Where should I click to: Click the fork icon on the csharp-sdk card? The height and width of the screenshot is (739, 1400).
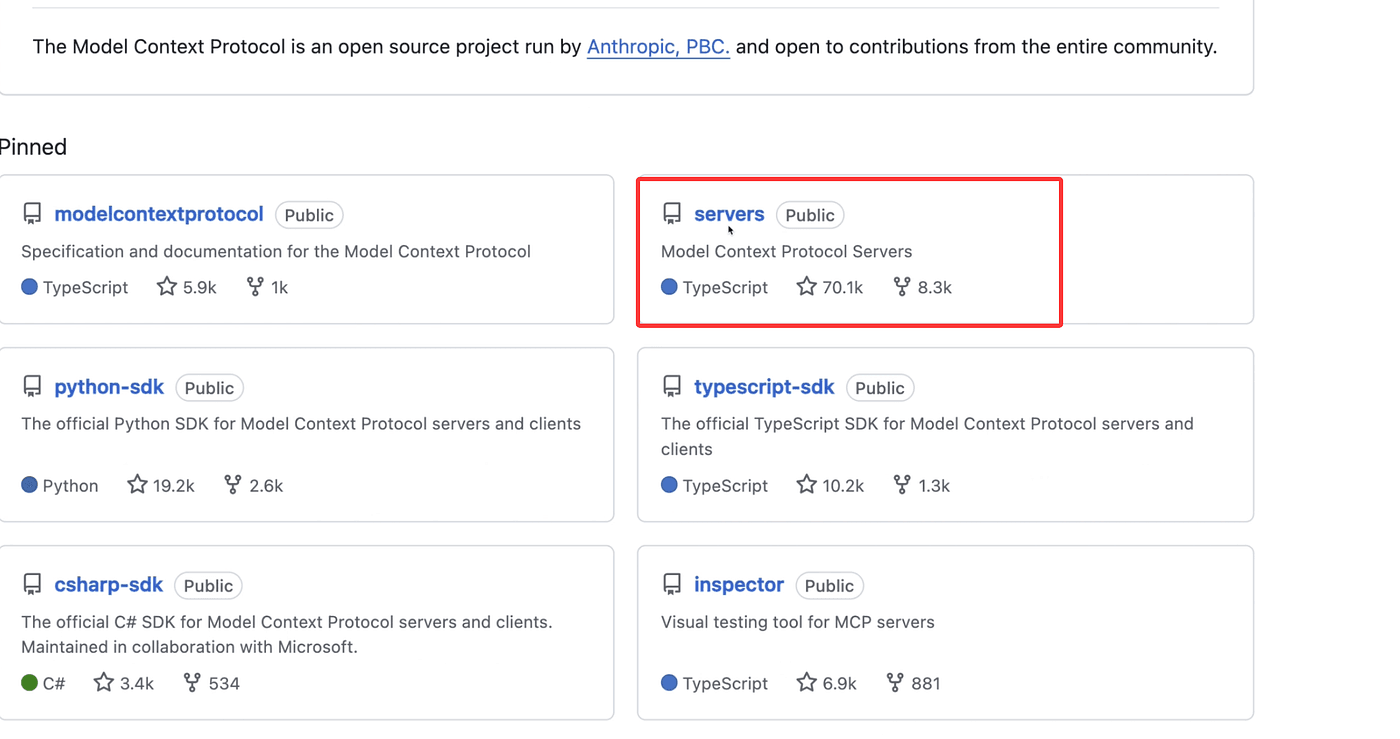click(193, 683)
